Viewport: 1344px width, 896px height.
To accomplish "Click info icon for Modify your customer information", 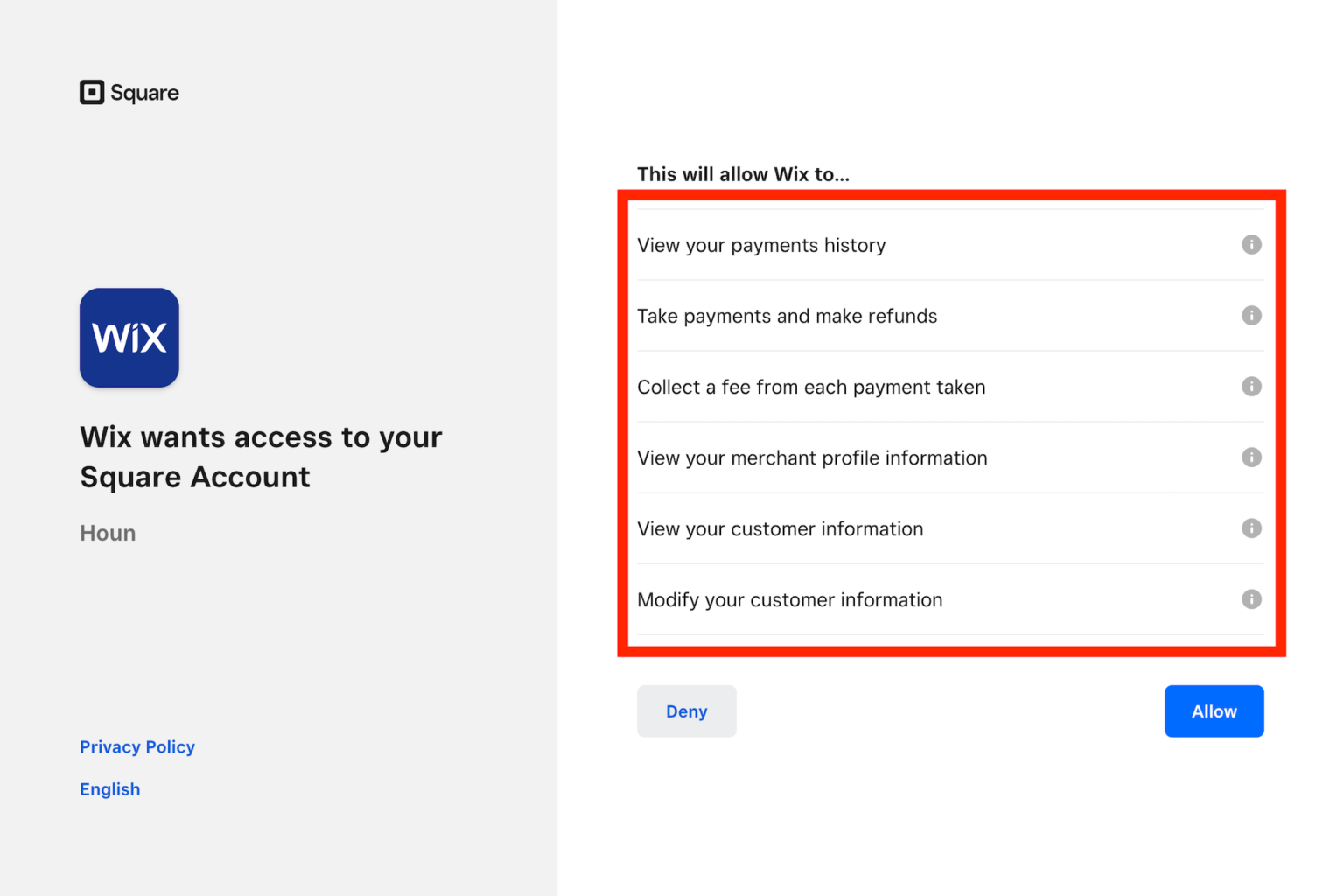I will [x=1251, y=599].
